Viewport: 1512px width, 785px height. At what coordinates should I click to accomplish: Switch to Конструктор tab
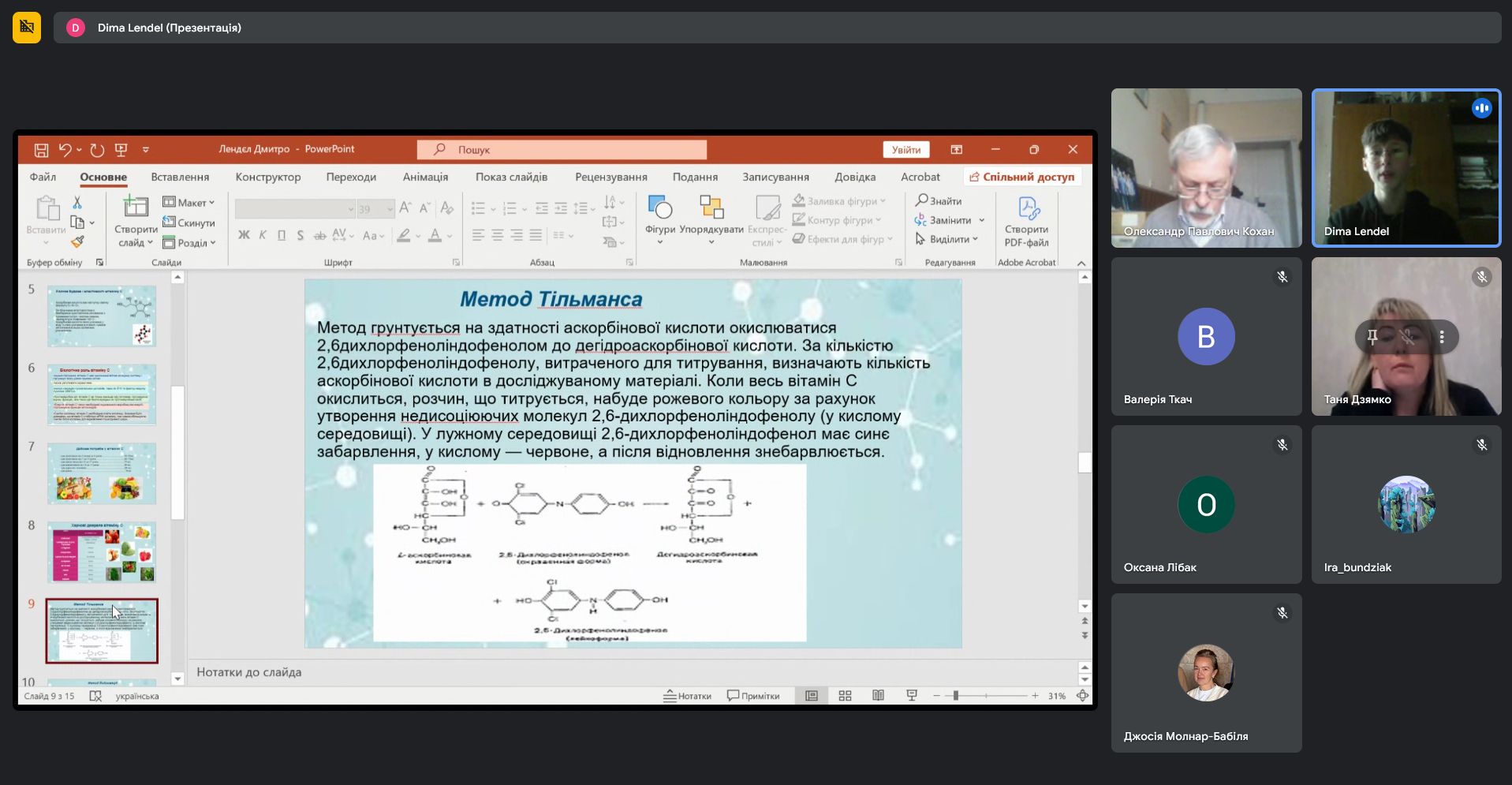coord(268,177)
